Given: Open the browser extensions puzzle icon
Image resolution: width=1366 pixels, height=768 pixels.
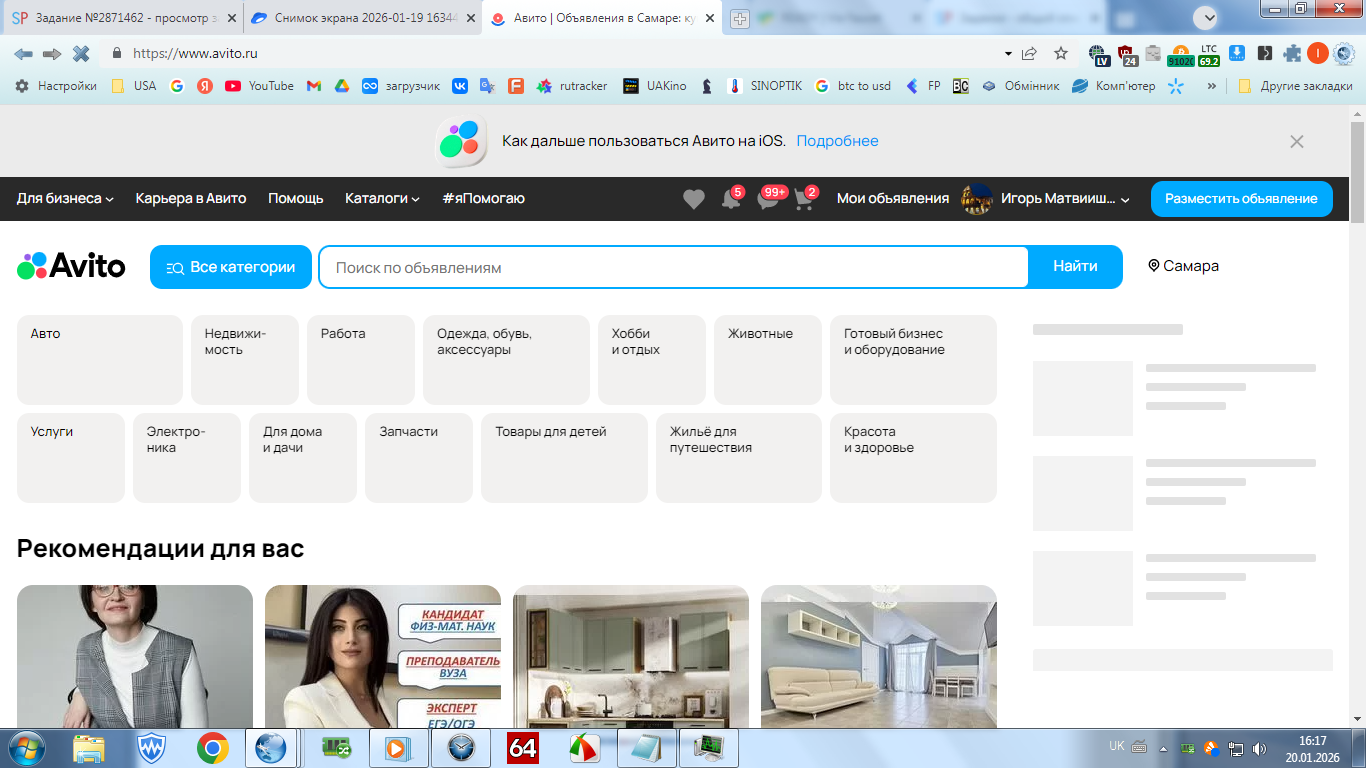Looking at the screenshot, I should tap(1292, 54).
